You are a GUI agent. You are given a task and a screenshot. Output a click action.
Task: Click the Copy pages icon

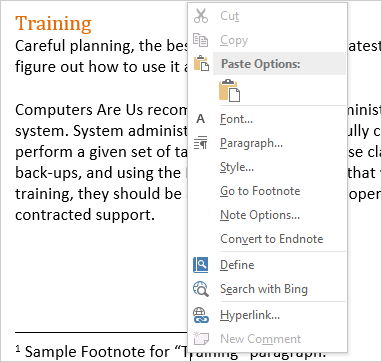pos(201,40)
